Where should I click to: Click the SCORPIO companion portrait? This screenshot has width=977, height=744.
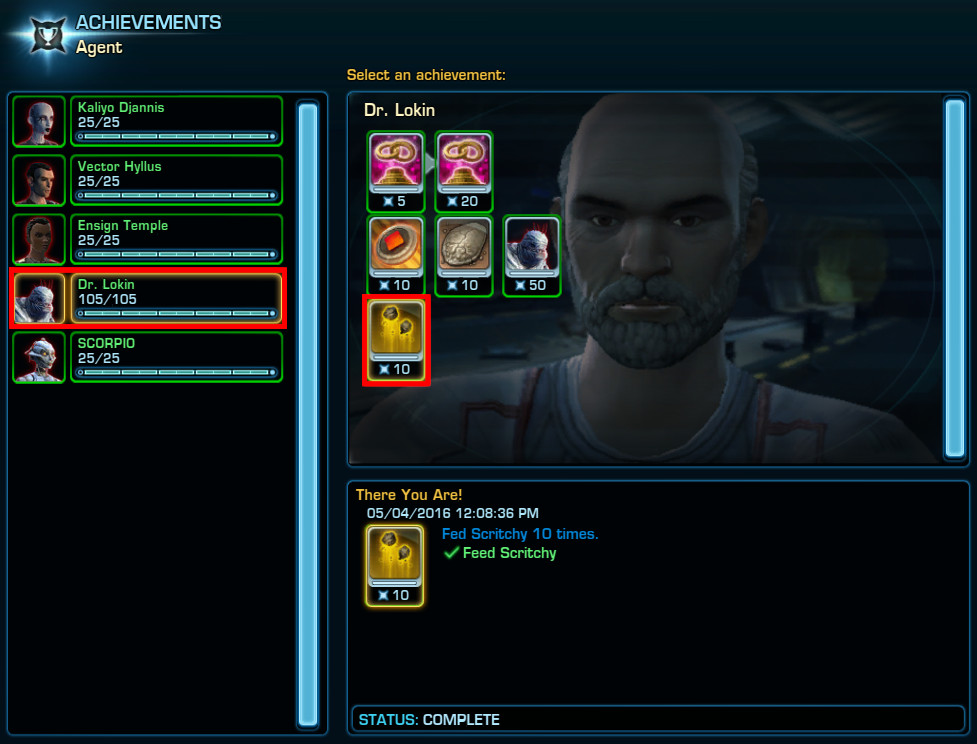(39, 357)
